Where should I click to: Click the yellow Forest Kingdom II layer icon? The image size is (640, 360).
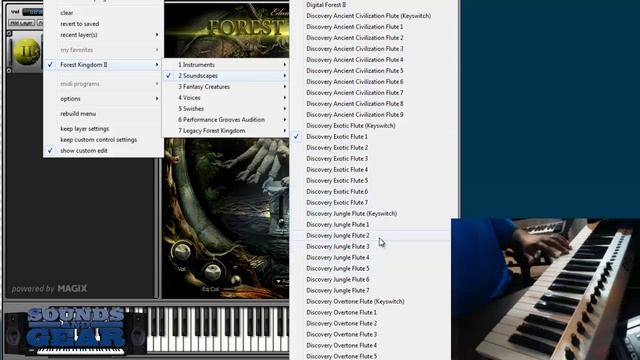click(27, 52)
